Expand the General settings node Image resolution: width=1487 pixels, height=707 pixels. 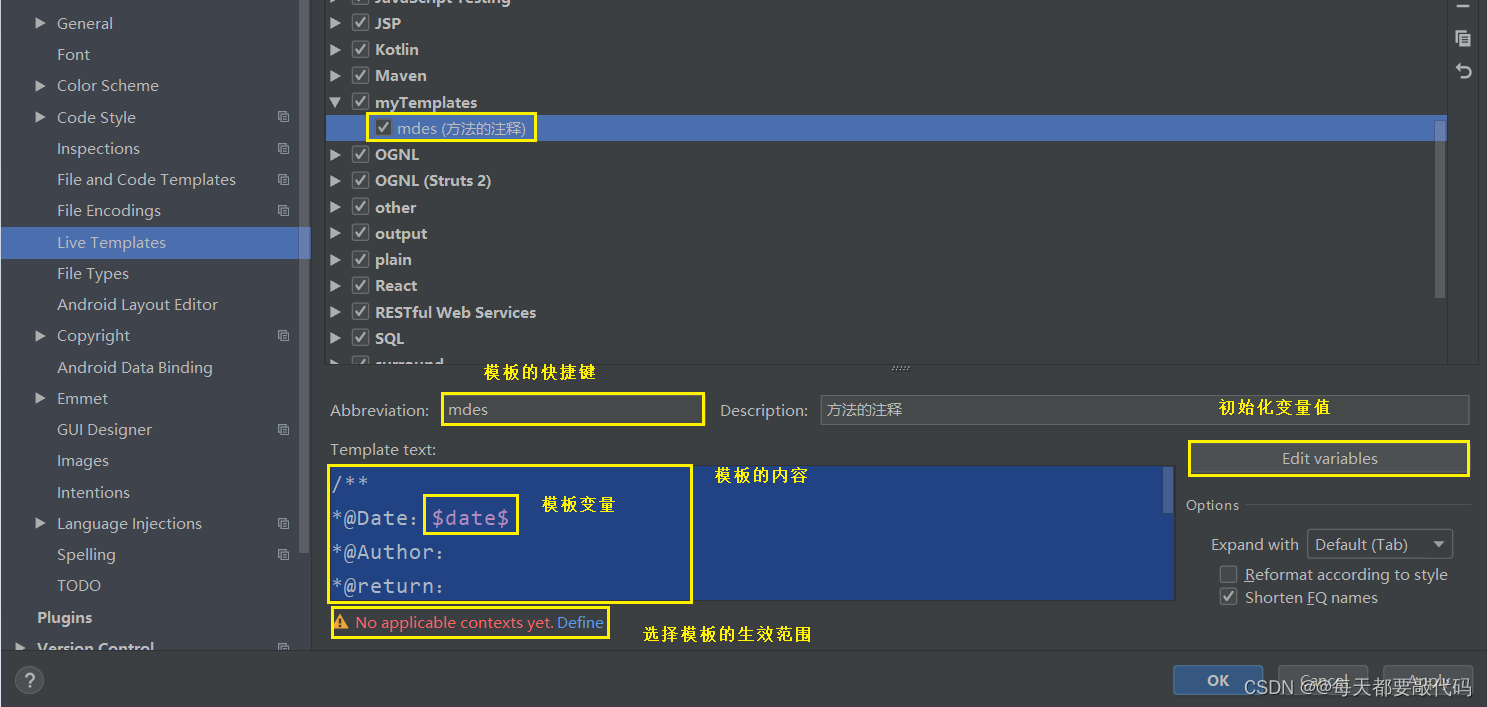click(40, 23)
